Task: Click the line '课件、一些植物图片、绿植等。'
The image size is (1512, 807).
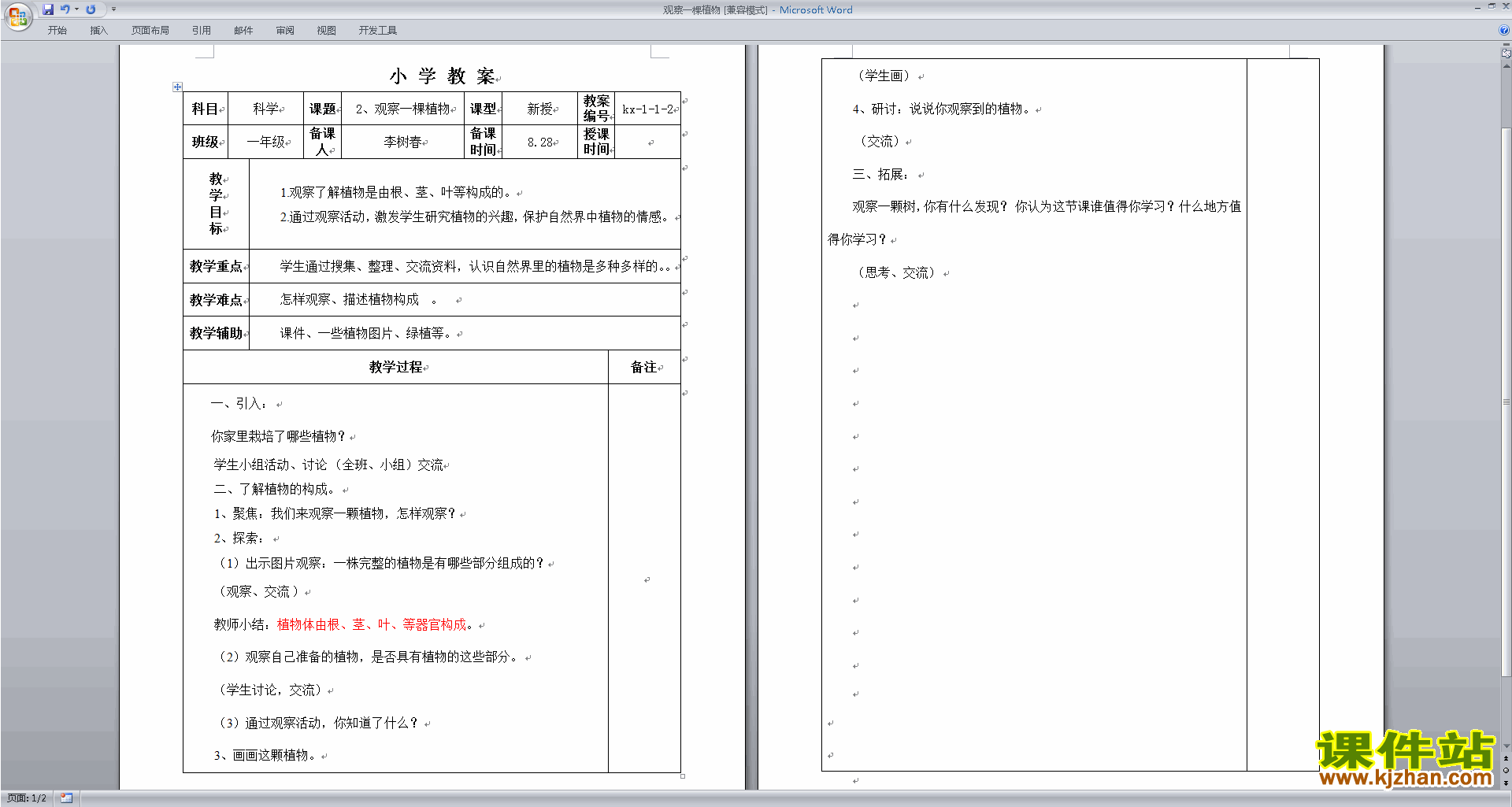Action: pyautogui.click(x=366, y=333)
